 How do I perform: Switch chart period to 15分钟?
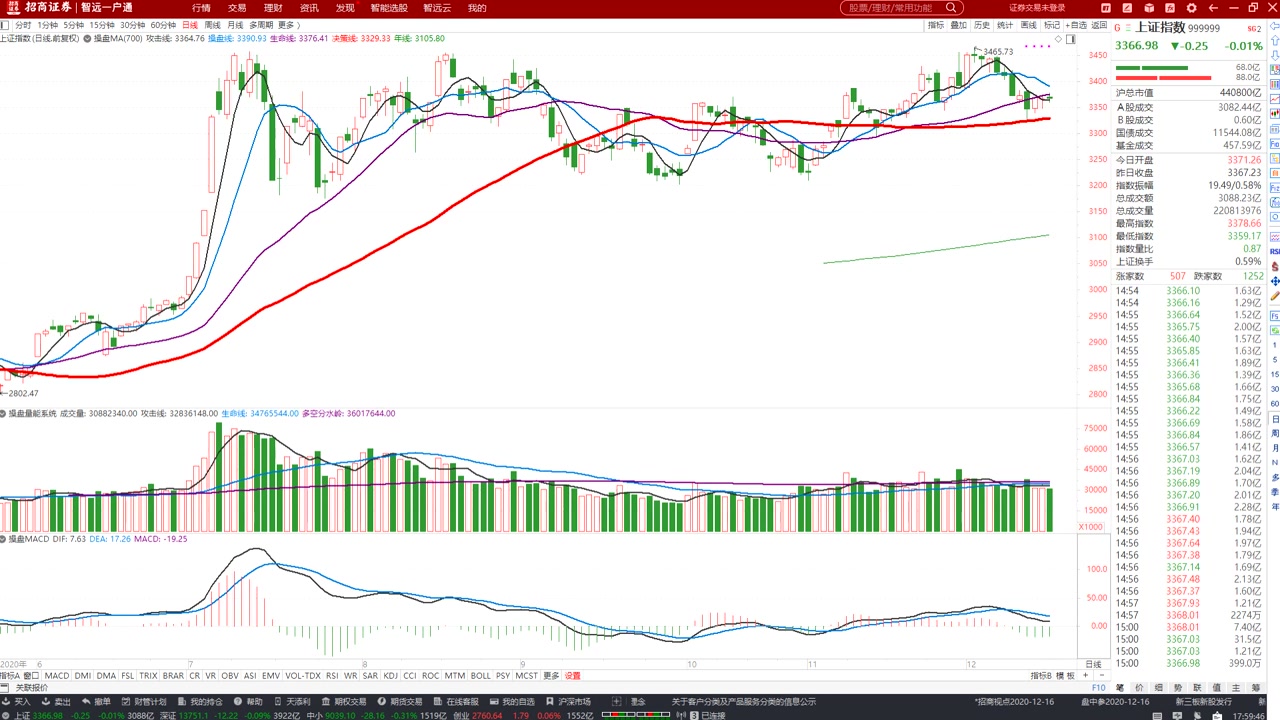(x=101, y=24)
